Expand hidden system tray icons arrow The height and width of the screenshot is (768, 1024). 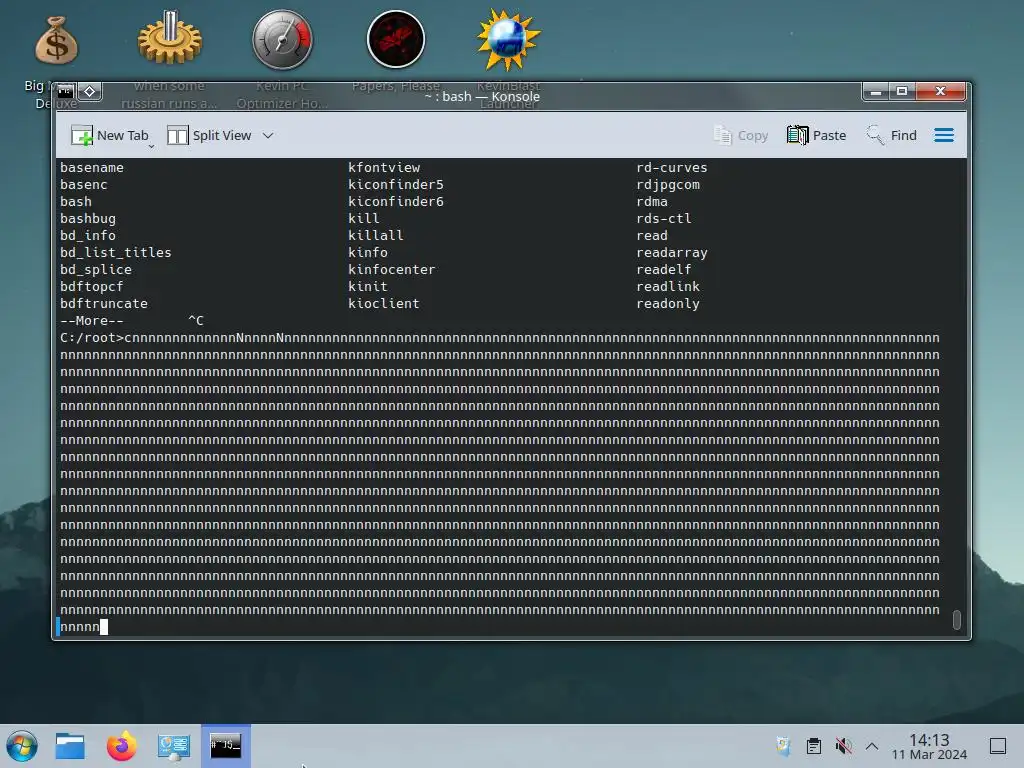(x=872, y=746)
